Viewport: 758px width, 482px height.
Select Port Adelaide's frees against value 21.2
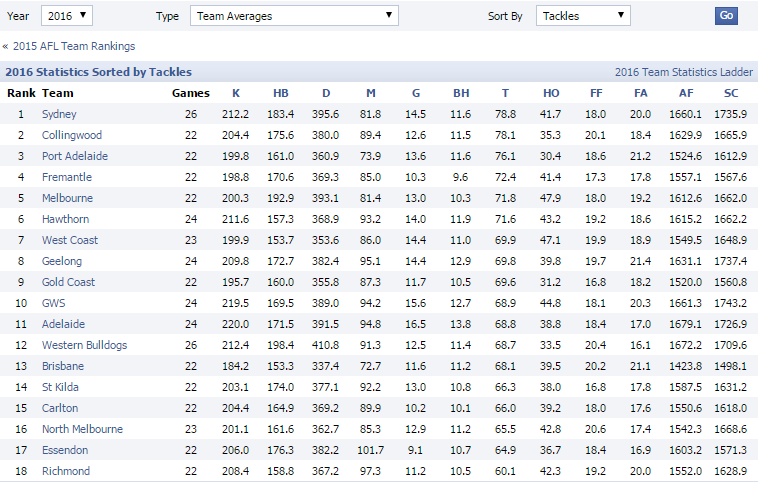[x=640, y=156]
